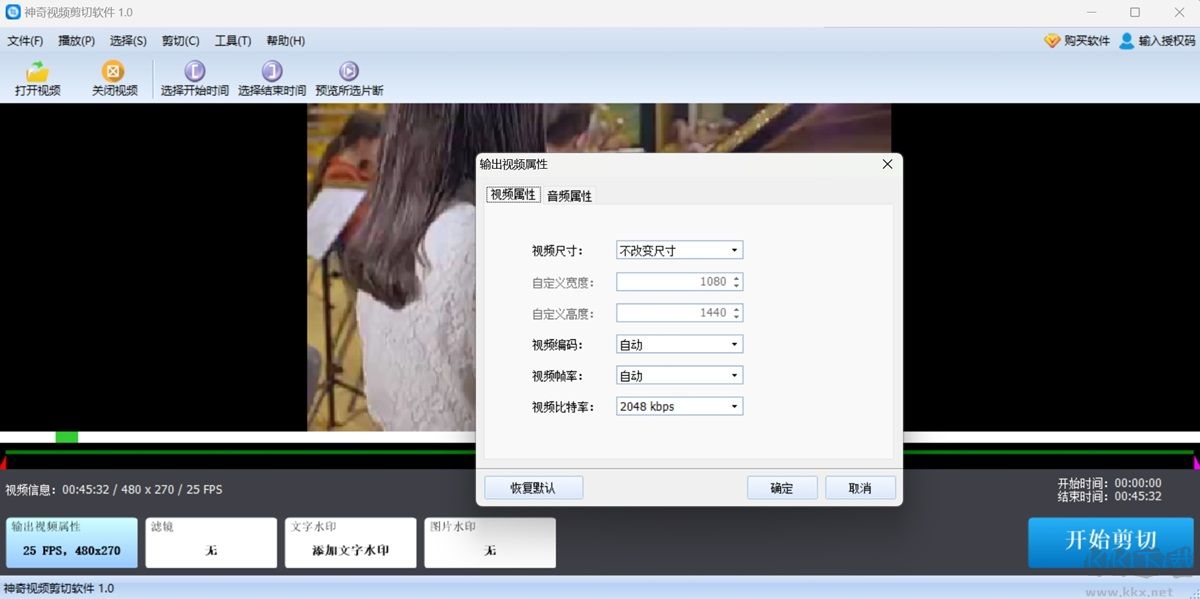Open the 视频比特率 dropdown showing 2048 kbps

pyautogui.click(x=733, y=405)
